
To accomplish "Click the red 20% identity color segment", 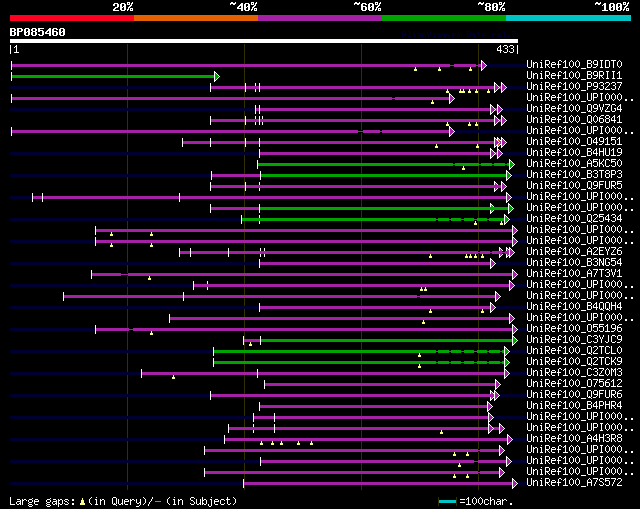I will pos(72,18).
